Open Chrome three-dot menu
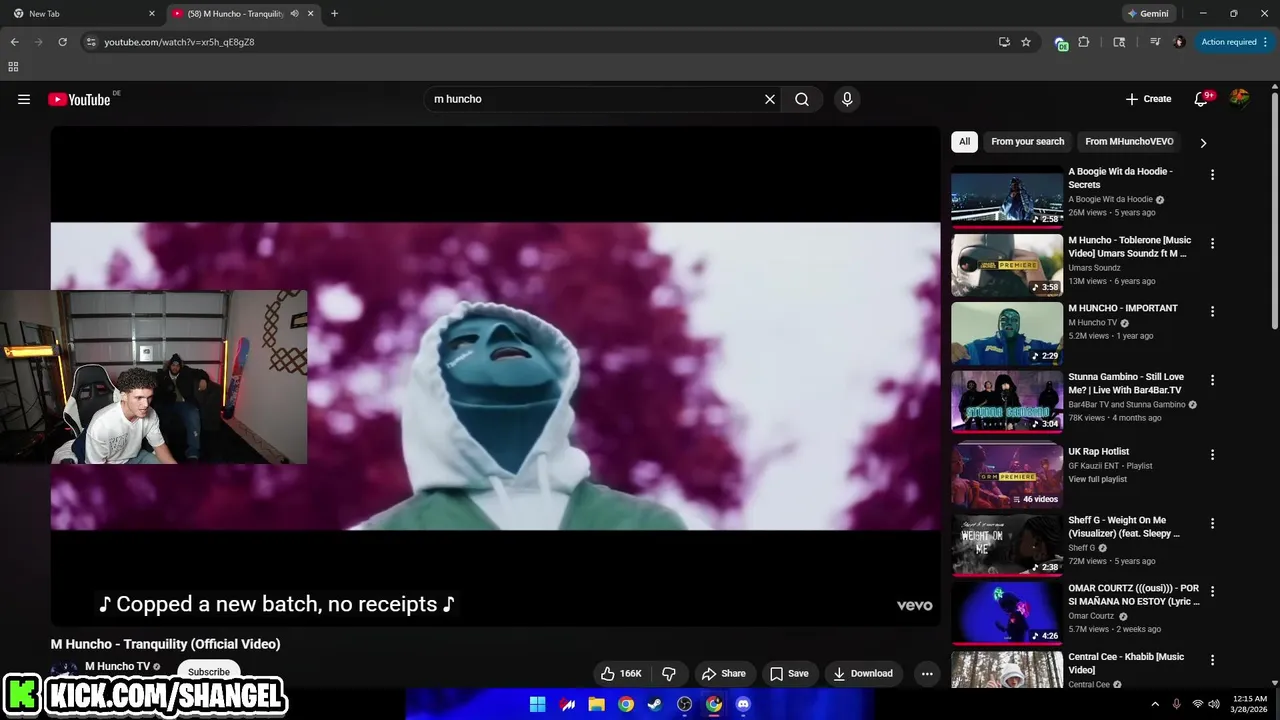Screen dimensions: 1280x720 coord(1266,42)
